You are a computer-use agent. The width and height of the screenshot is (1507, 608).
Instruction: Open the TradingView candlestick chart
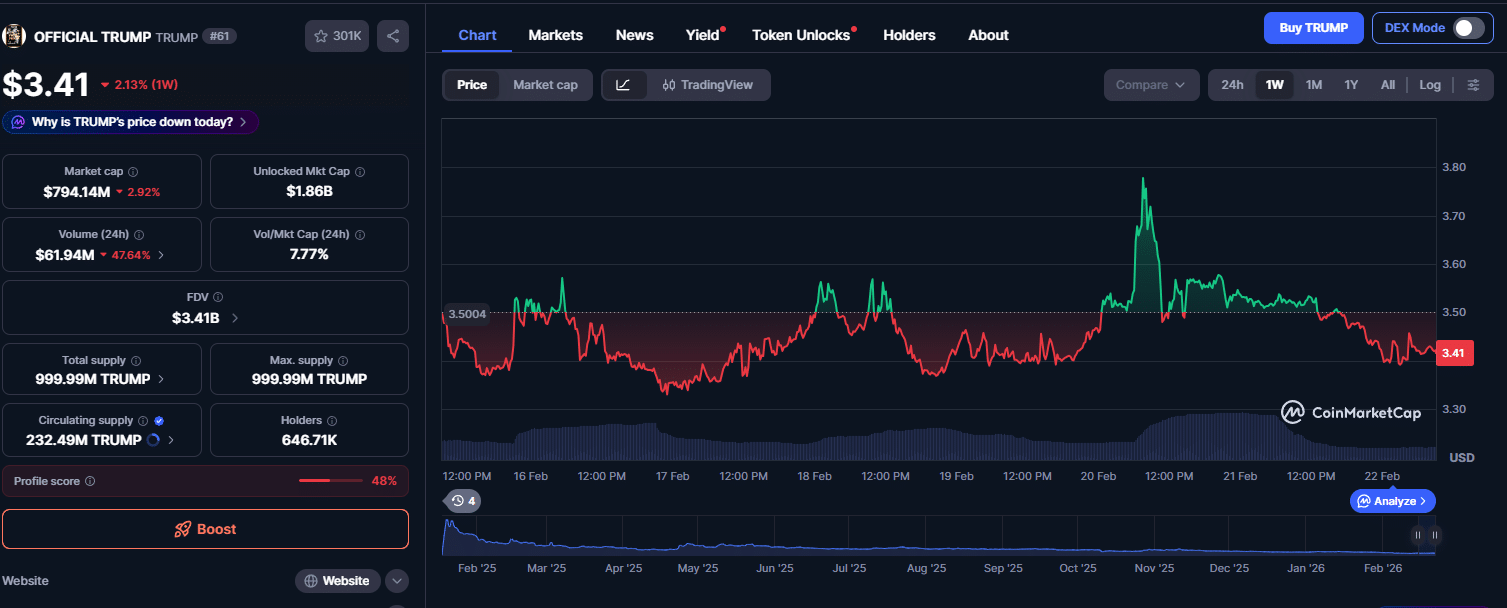click(x=707, y=85)
